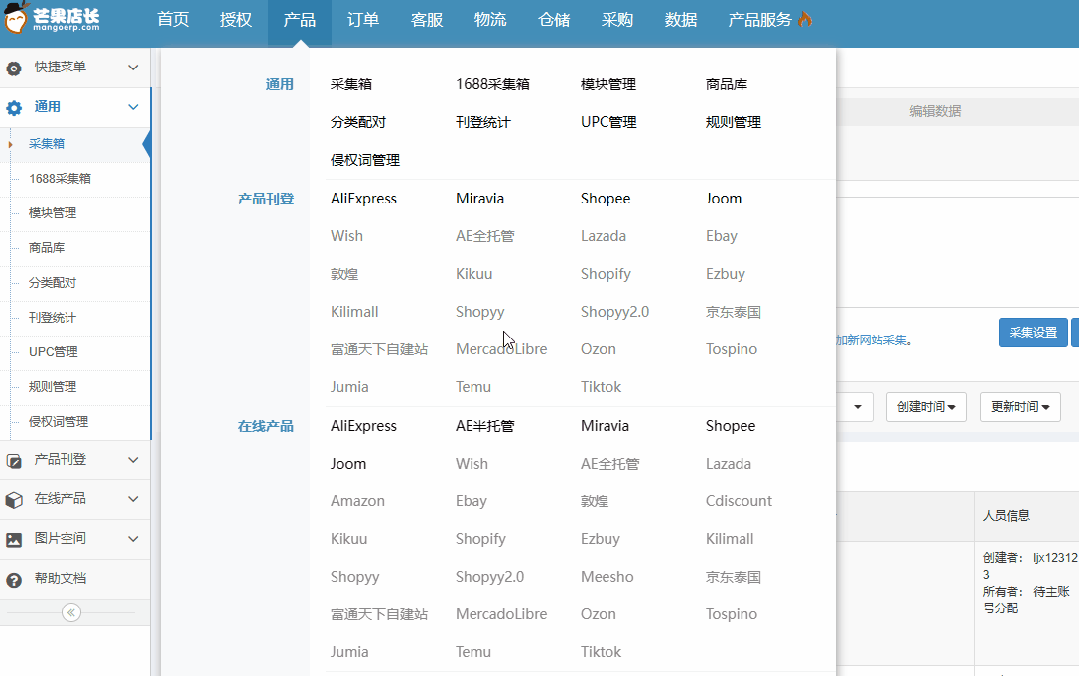Select UPC管理 in the sidebar
Screen dimensions: 1079x676
point(53,352)
